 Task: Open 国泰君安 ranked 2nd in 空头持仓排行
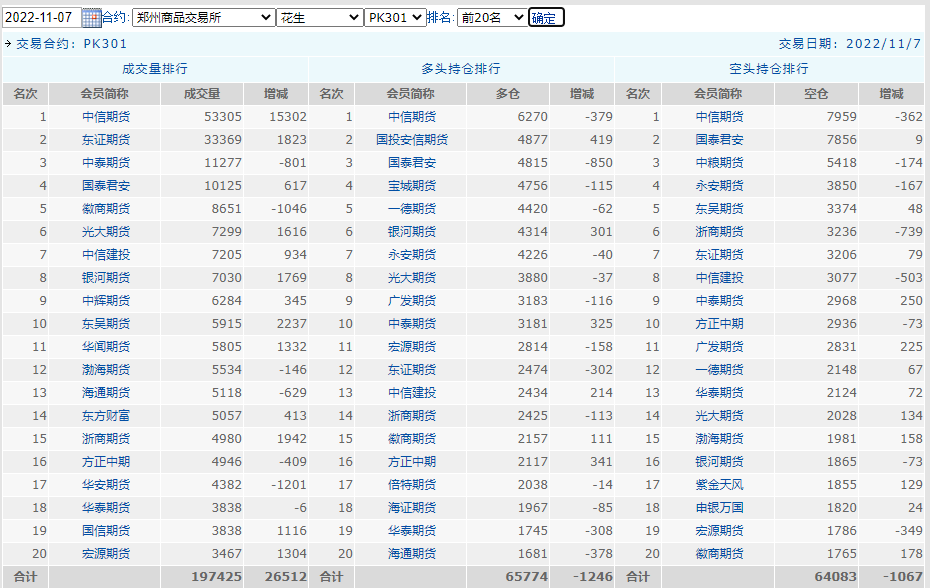(719, 140)
